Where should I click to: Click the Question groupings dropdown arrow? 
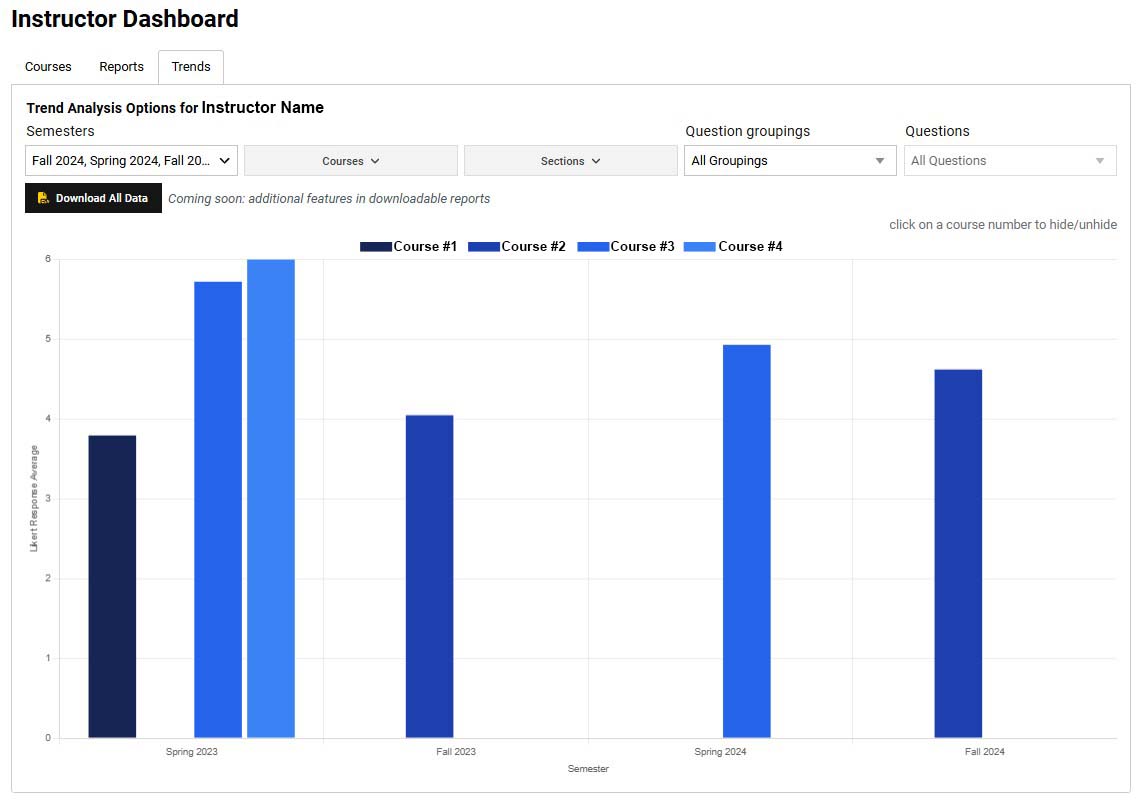(x=881, y=160)
